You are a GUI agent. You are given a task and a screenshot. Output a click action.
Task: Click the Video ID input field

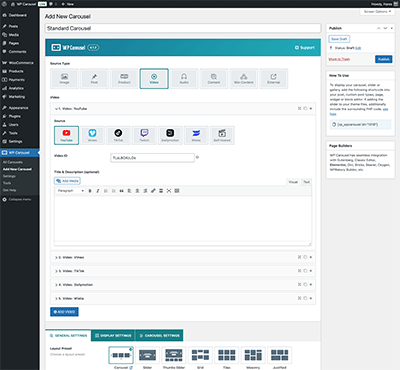tap(152, 158)
